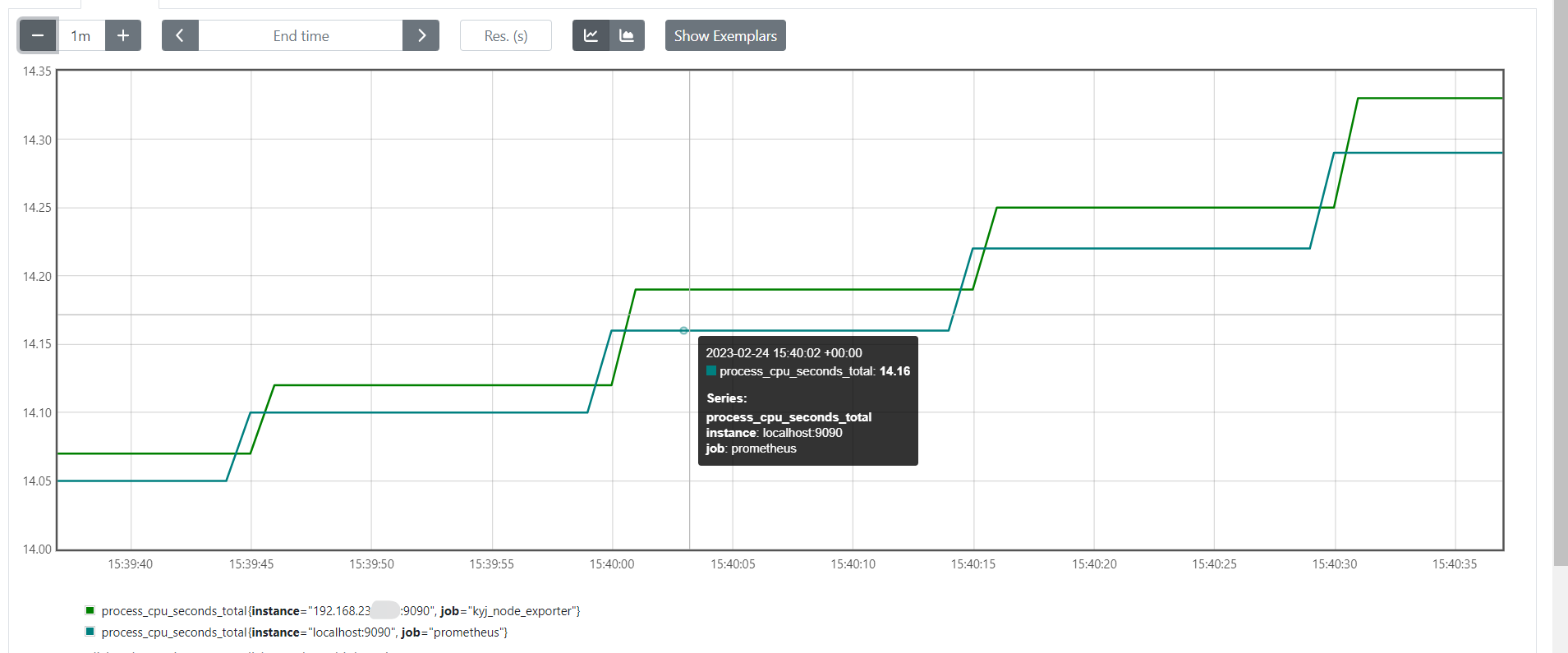Decrease the graph range with minus button

[x=37, y=35]
